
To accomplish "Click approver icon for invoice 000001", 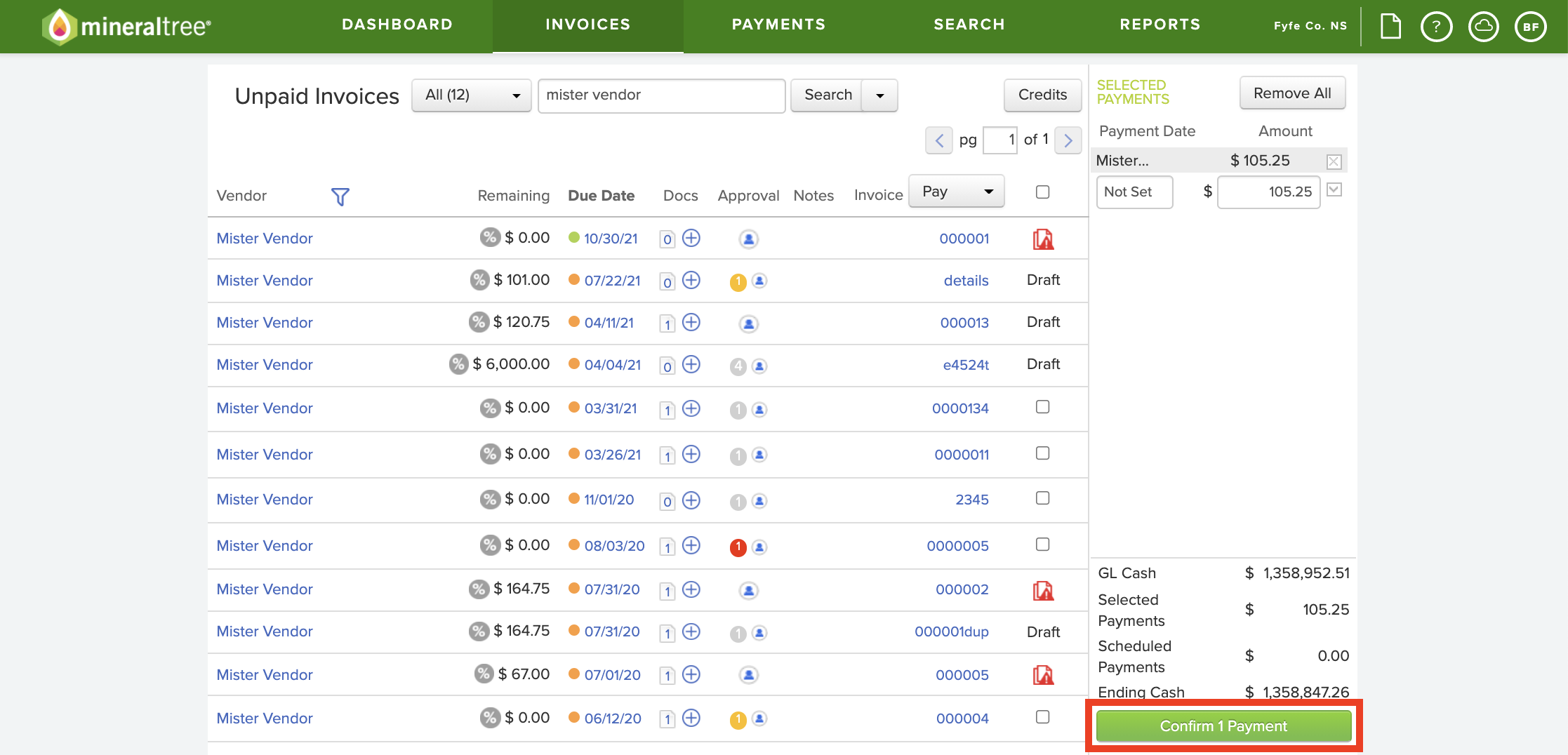I will (749, 239).
